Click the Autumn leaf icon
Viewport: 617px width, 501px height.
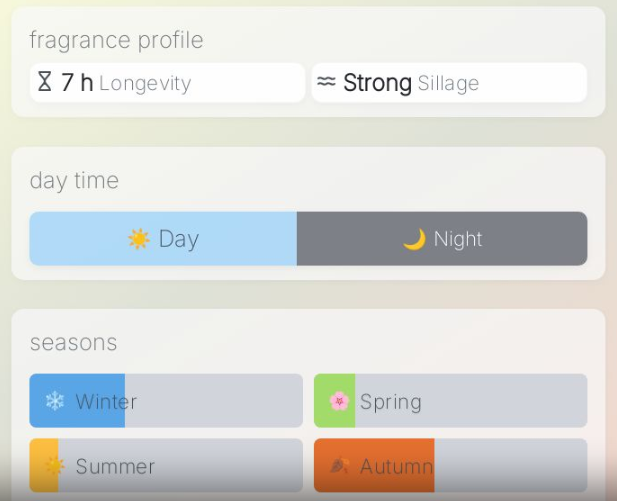point(339,466)
